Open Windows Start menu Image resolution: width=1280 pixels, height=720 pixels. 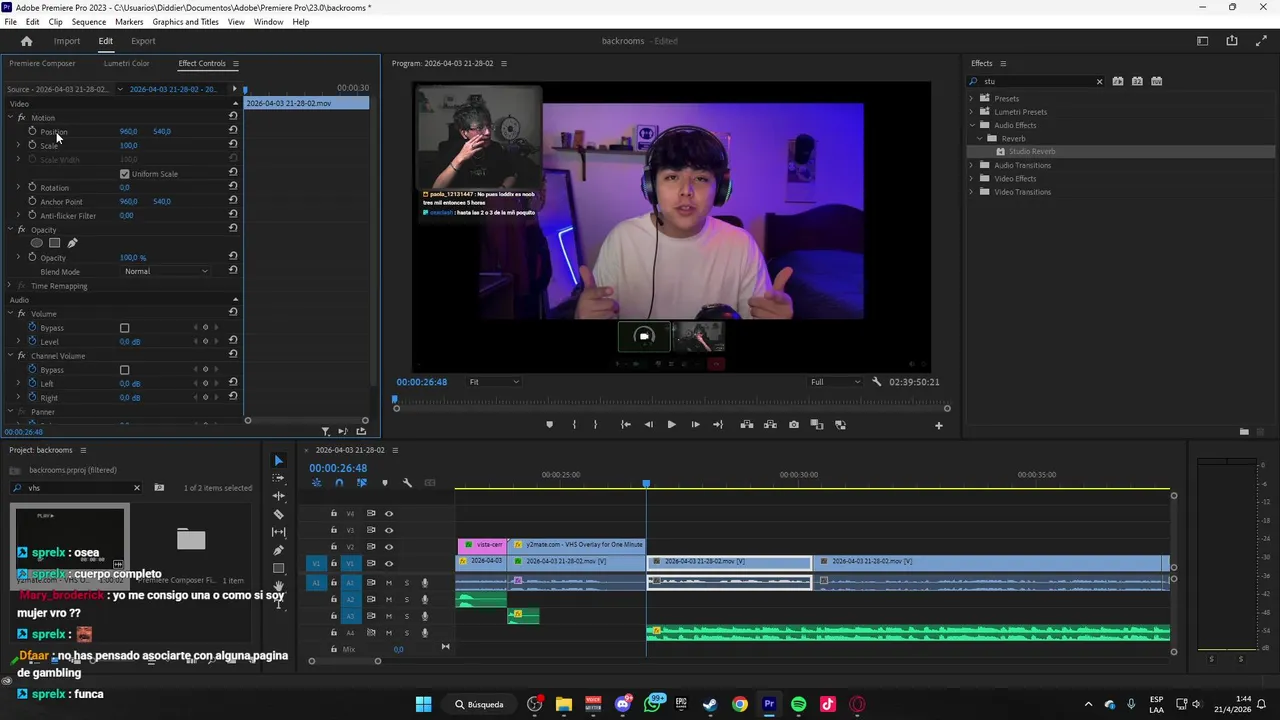(x=423, y=704)
